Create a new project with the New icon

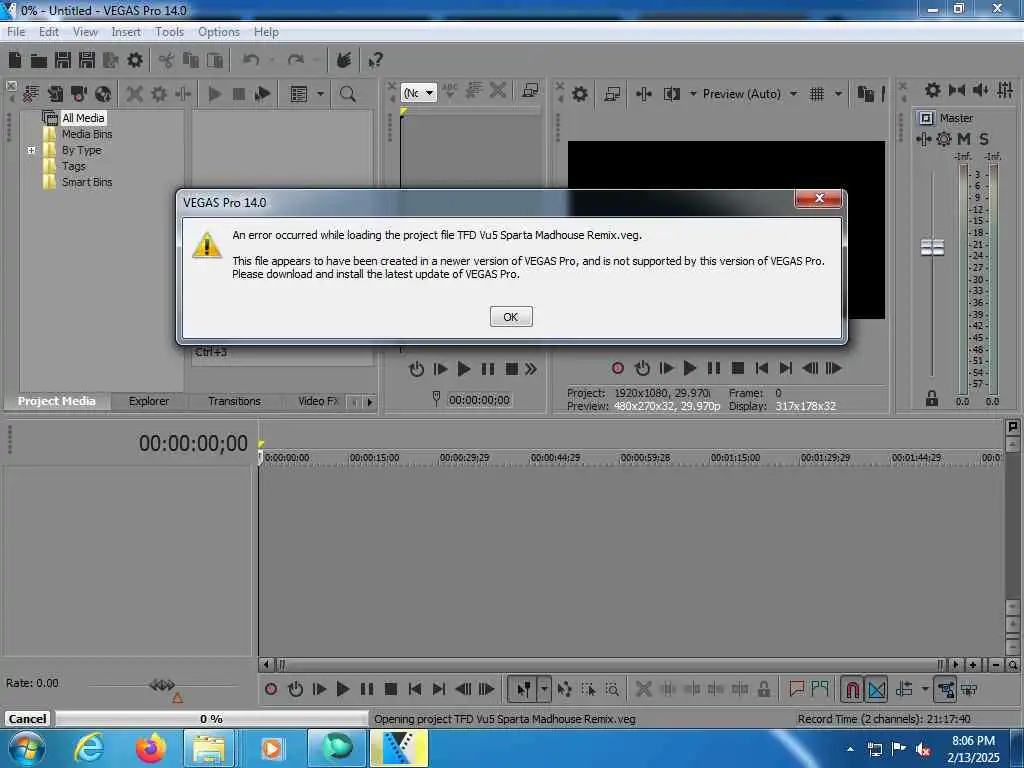point(15,61)
